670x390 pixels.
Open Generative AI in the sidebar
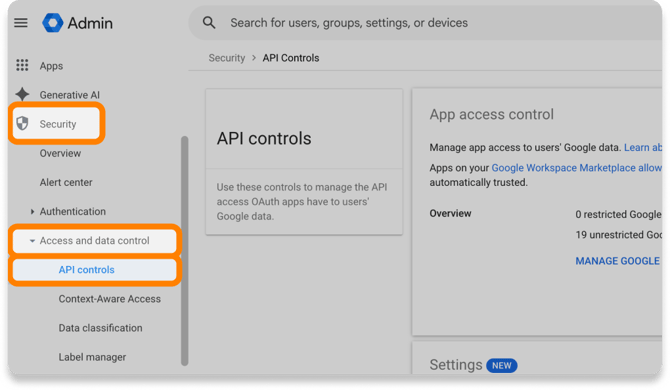pyautogui.click(x=70, y=95)
